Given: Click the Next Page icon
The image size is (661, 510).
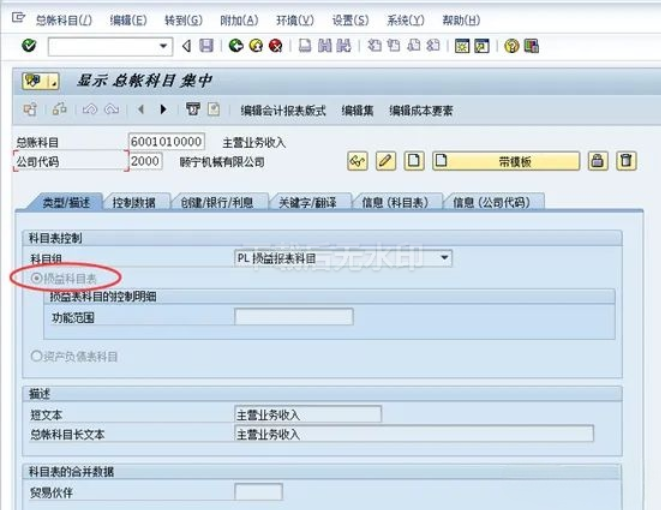Looking at the screenshot, I should (x=414, y=46).
